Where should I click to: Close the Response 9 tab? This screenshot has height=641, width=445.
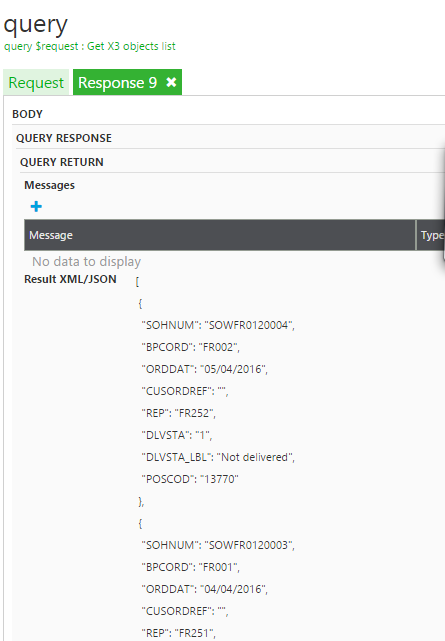click(171, 82)
